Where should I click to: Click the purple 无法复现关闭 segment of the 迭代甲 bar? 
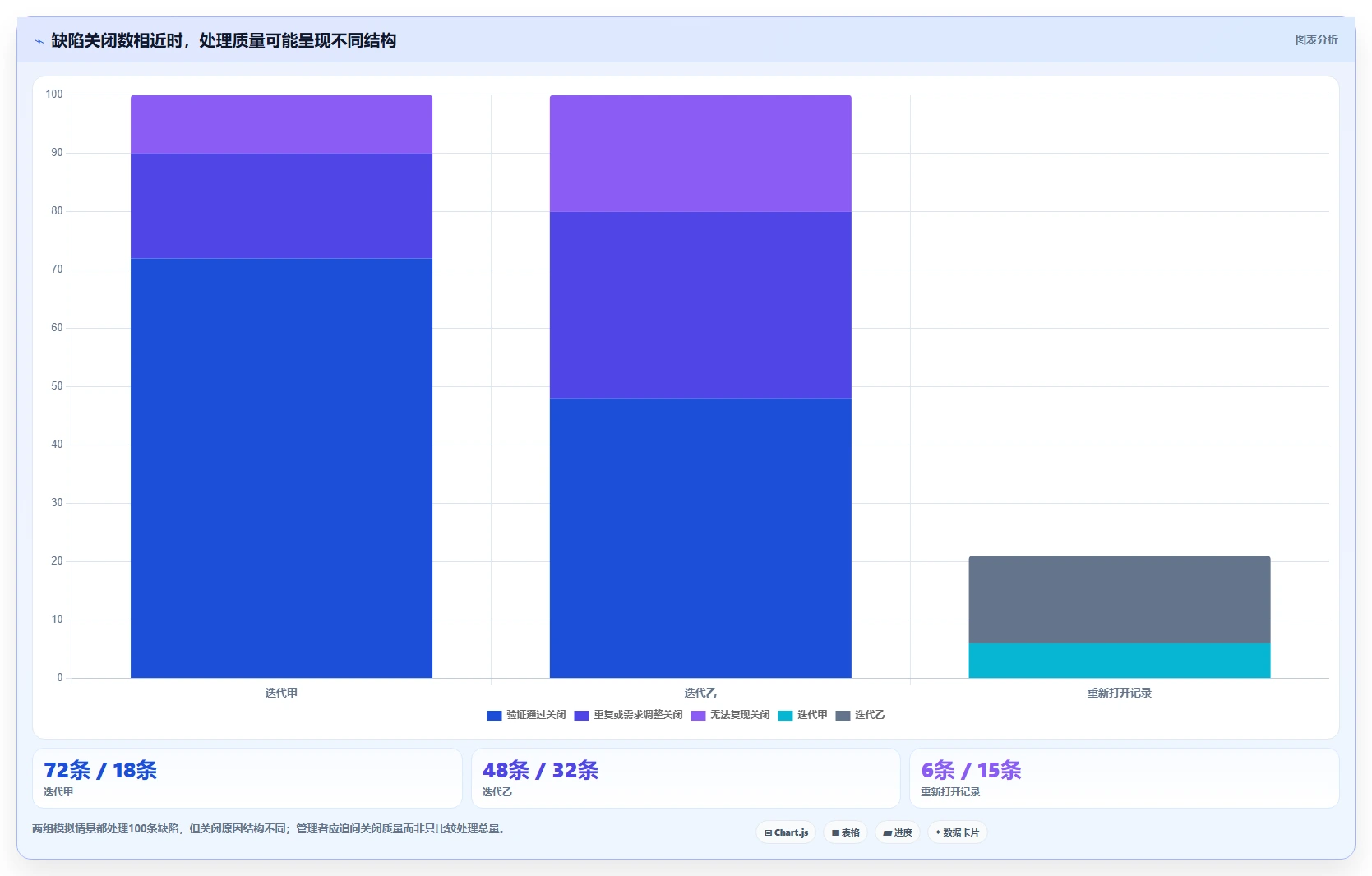[281, 124]
